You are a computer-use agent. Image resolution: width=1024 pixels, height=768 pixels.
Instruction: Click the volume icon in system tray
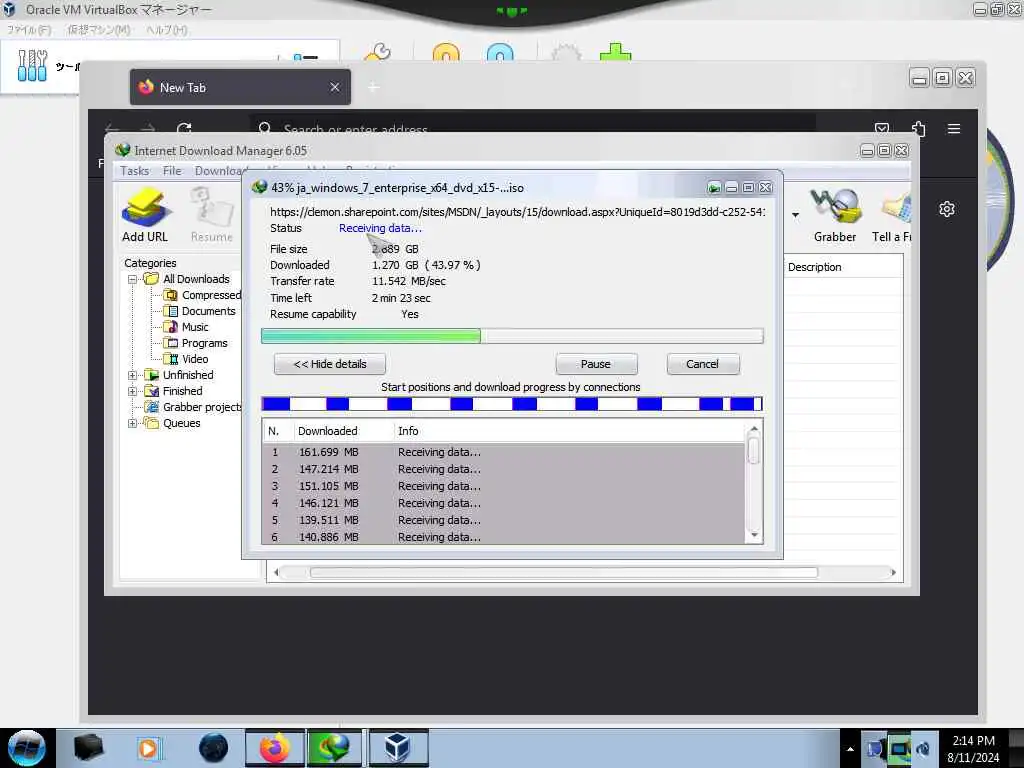pyautogui.click(x=923, y=749)
